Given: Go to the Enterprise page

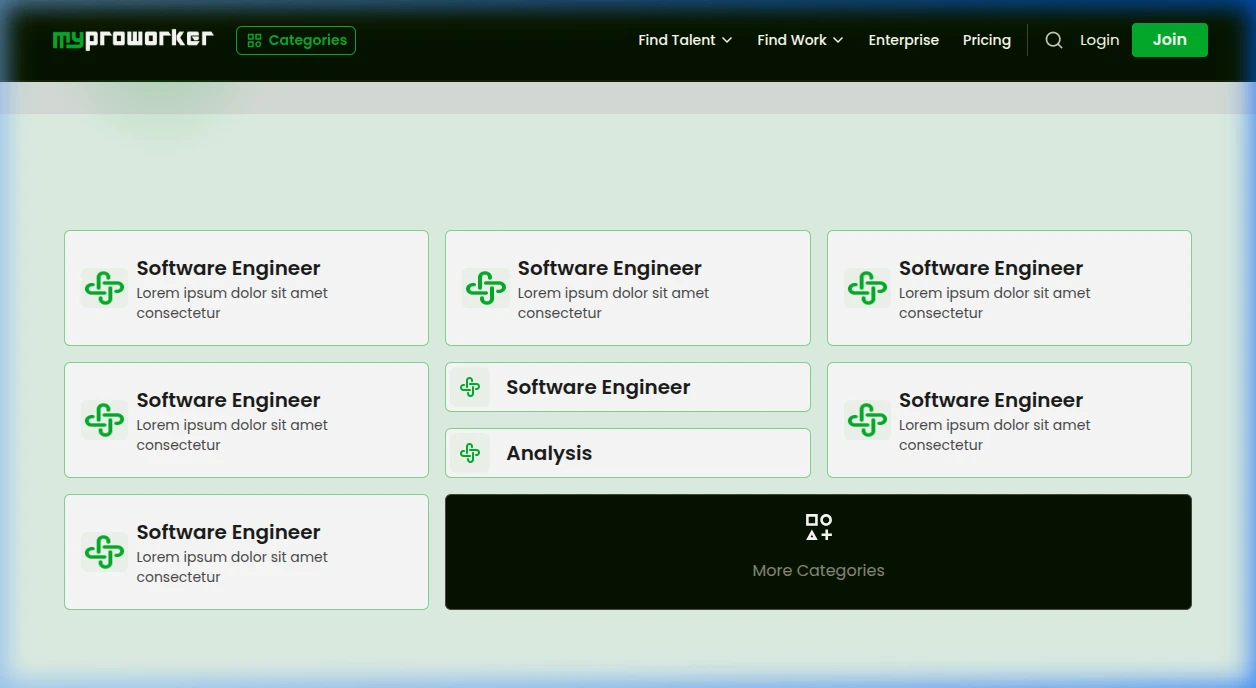Looking at the screenshot, I should pos(904,40).
